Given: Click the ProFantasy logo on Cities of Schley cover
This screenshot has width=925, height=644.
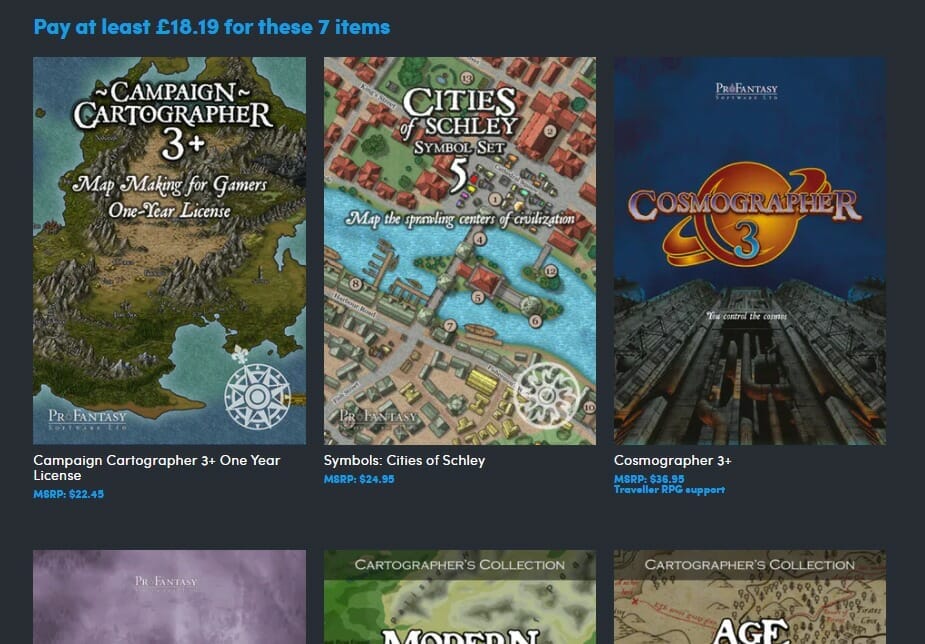Looking at the screenshot, I should (x=378, y=418).
